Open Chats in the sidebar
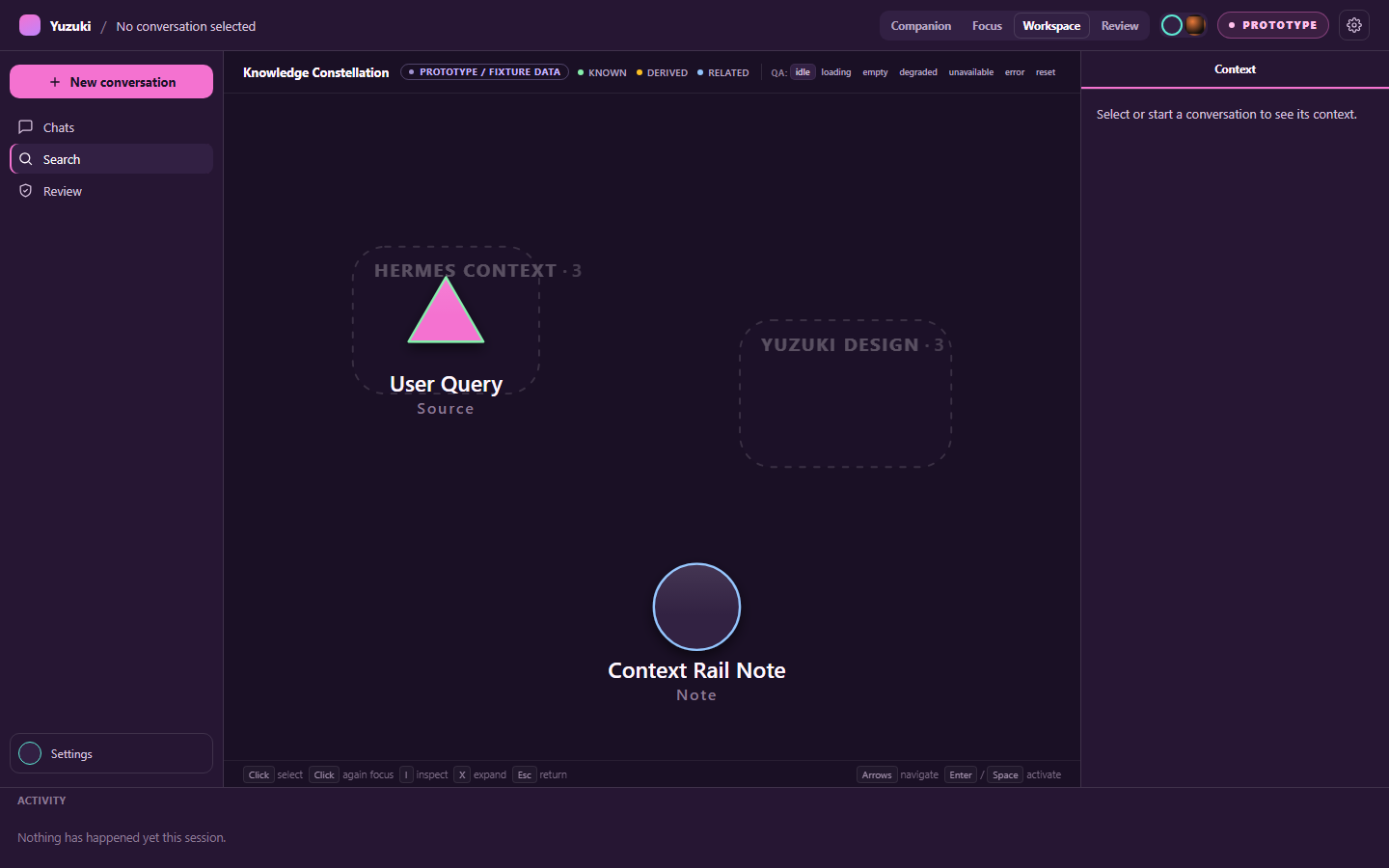 [x=111, y=127]
